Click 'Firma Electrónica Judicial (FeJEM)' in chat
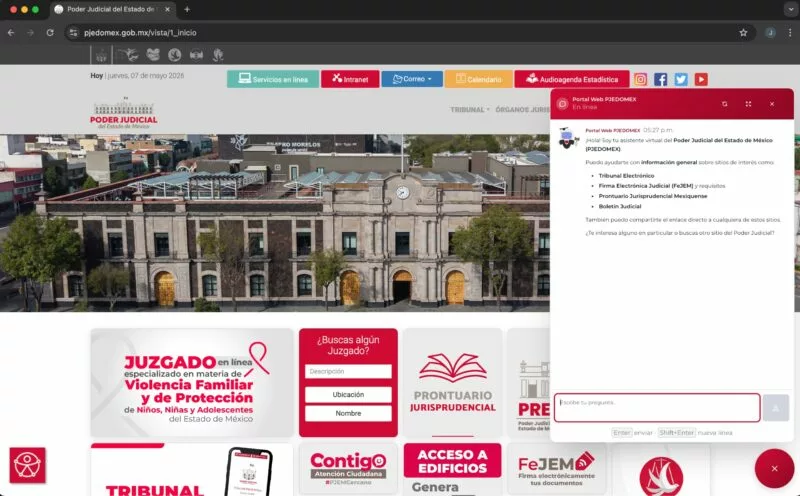The height and width of the screenshot is (496, 800). 645,186
